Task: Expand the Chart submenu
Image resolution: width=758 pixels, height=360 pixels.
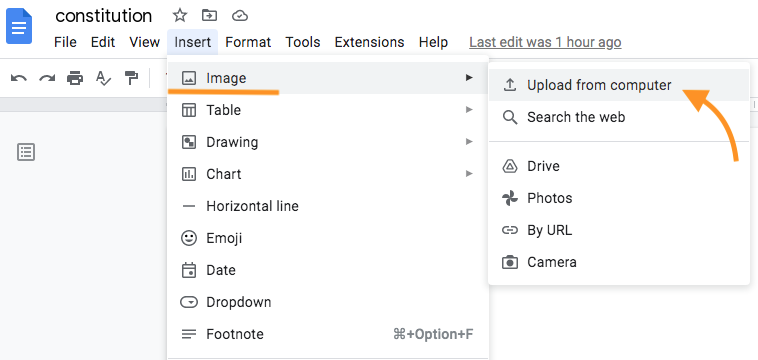Action: (x=328, y=174)
